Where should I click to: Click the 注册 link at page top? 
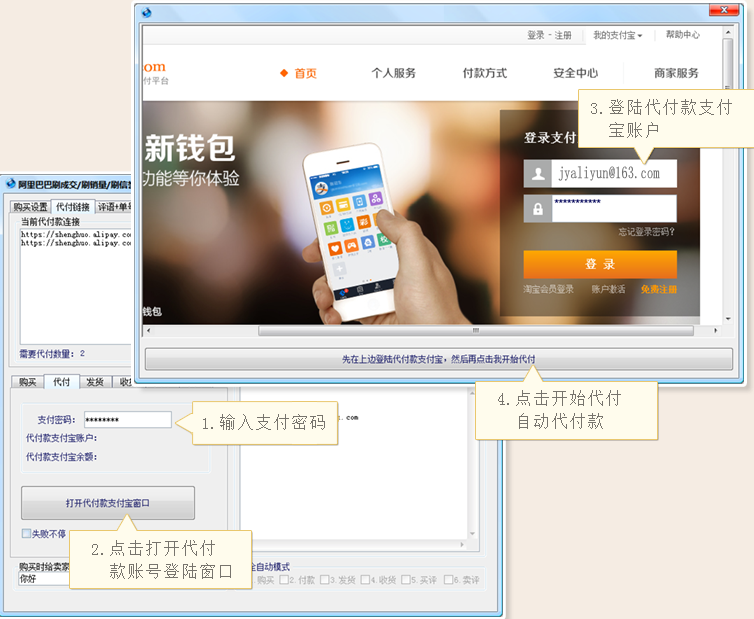tap(563, 35)
